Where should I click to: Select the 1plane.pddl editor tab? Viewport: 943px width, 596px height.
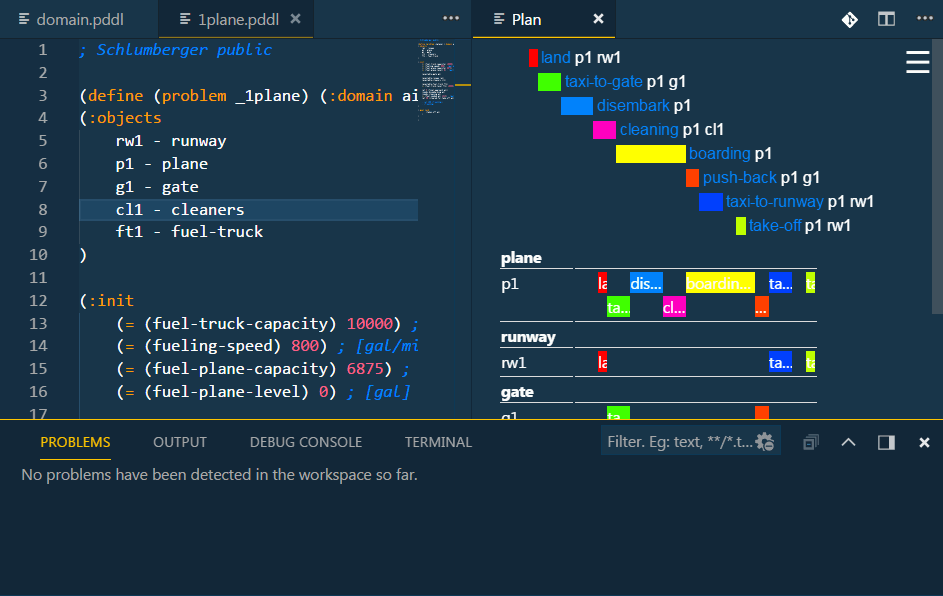[238, 20]
